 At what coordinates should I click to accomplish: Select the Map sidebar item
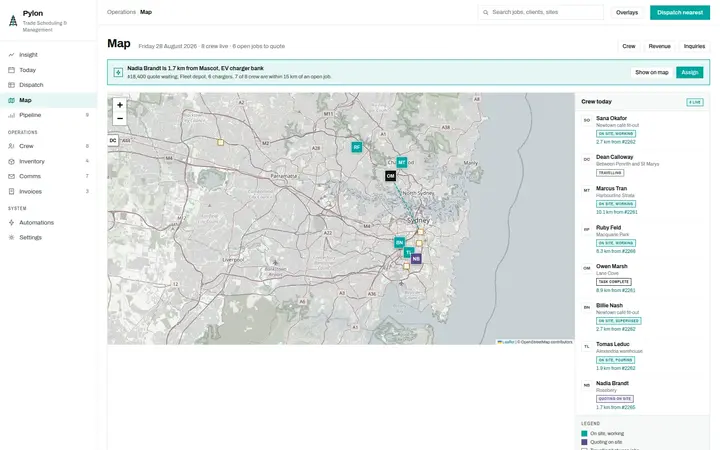pos(48,100)
